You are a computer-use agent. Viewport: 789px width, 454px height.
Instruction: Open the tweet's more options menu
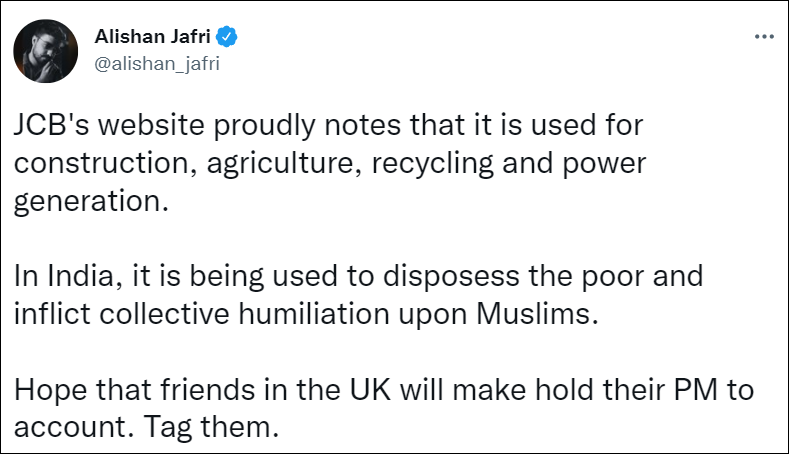pos(763,37)
